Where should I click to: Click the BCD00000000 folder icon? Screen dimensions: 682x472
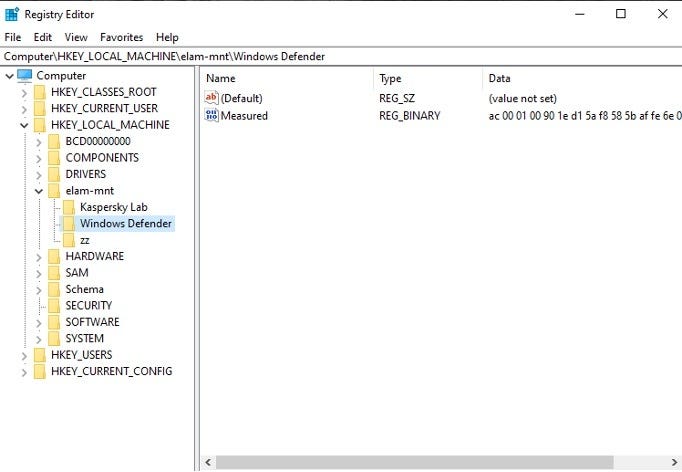click(54, 141)
